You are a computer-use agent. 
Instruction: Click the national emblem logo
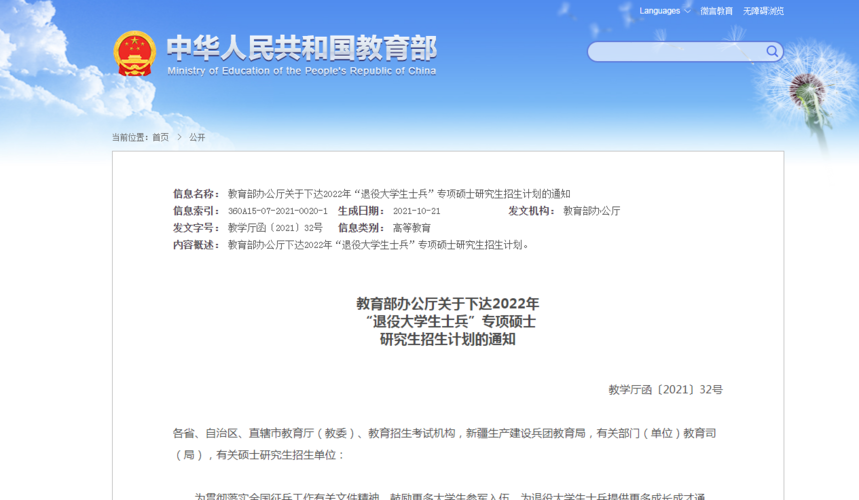pyautogui.click(x=134, y=54)
